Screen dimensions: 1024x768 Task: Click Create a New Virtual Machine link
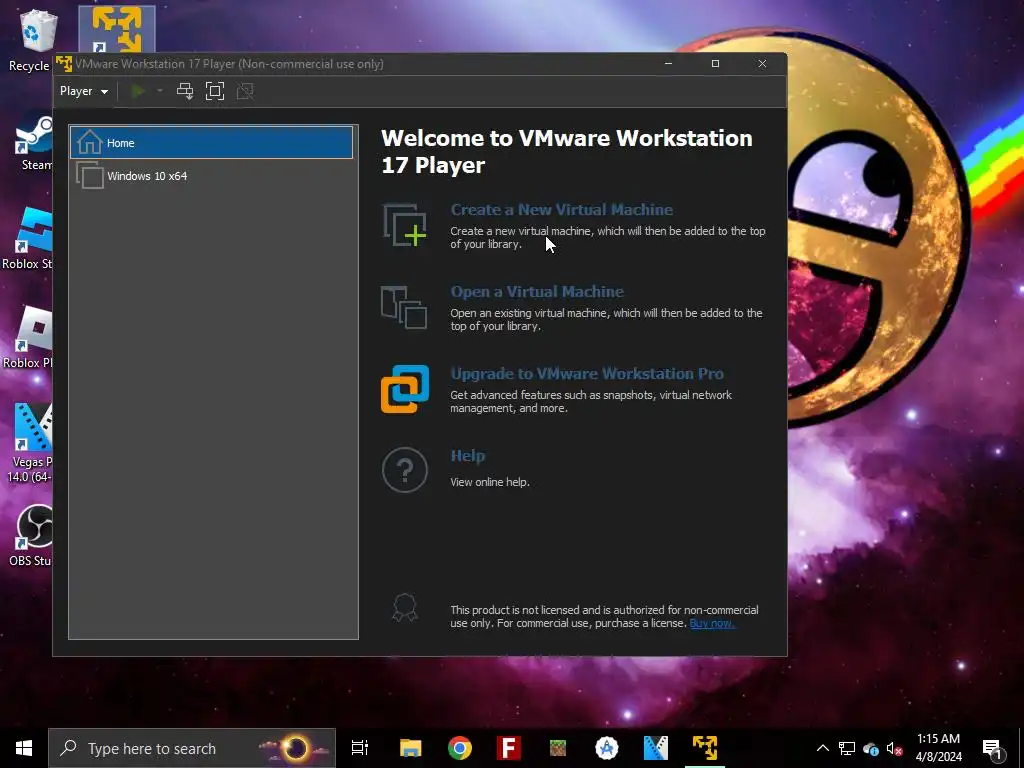pyautogui.click(x=562, y=210)
